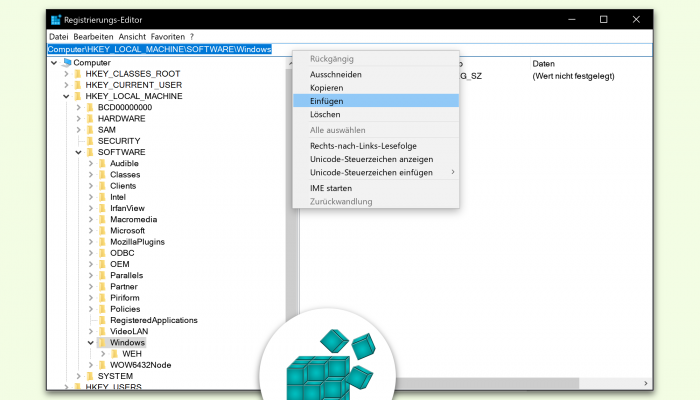
Task: Click folder icon of HKEY_CURRENT_USER
Action: coord(78,85)
